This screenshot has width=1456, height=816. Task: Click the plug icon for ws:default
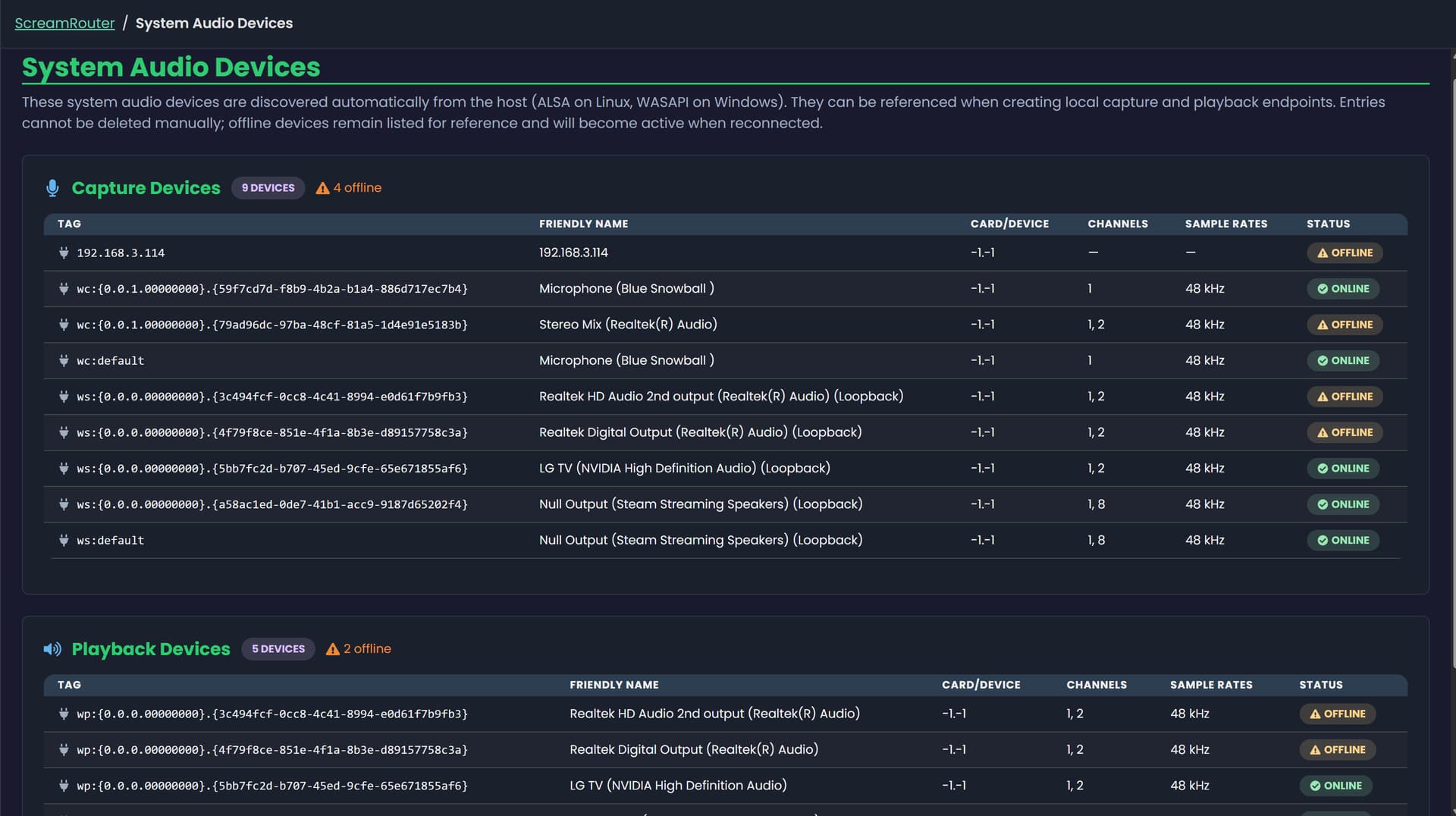64,540
